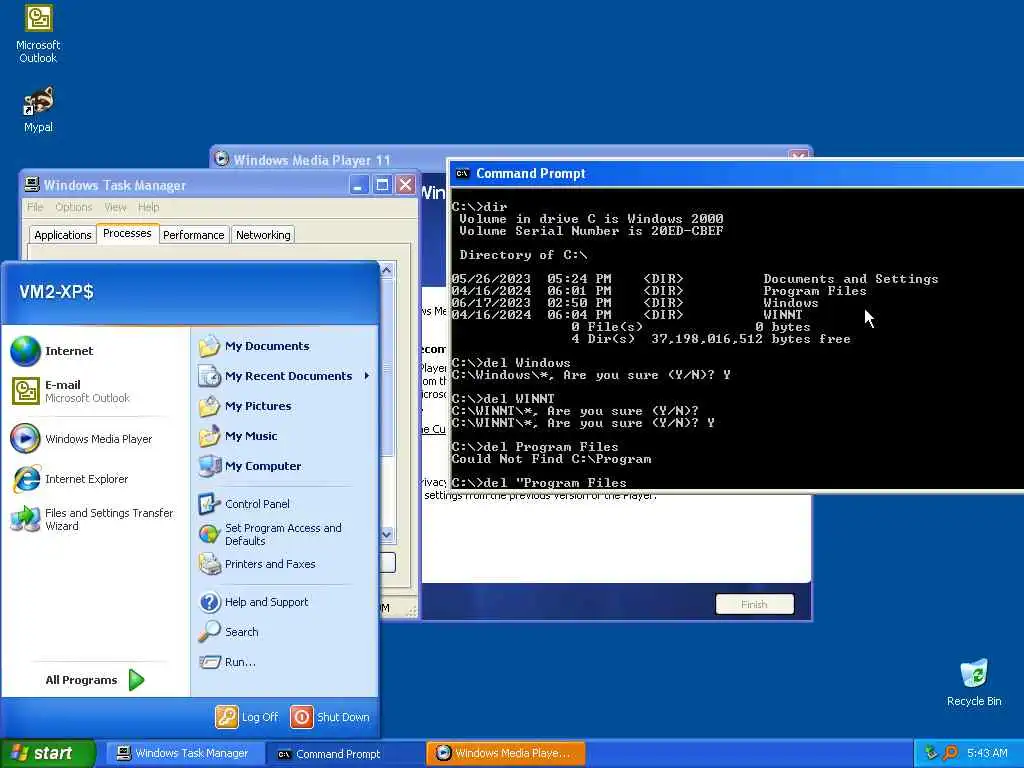The image size is (1024, 768).
Task: Click the Task Manager title bar icon
Action: tap(31, 185)
